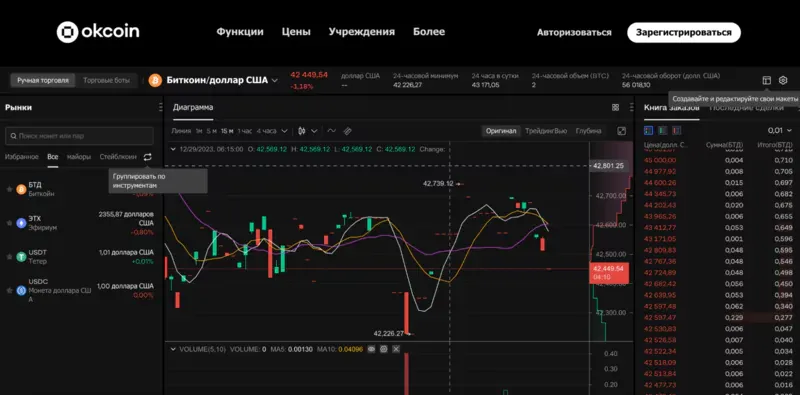The width and height of the screenshot is (800, 395).
Task: Open Учреждения navigation menu
Action: pos(362,32)
